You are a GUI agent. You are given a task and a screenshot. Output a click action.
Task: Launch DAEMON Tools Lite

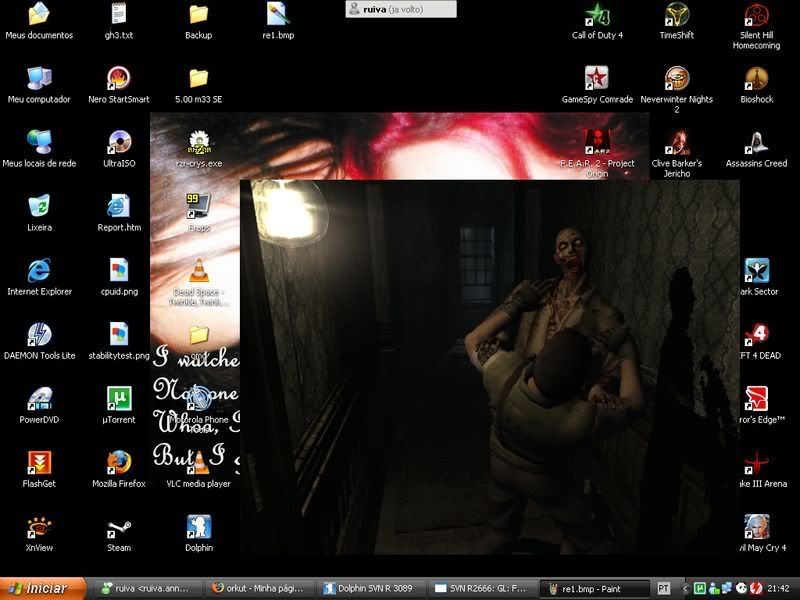[x=39, y=334]
